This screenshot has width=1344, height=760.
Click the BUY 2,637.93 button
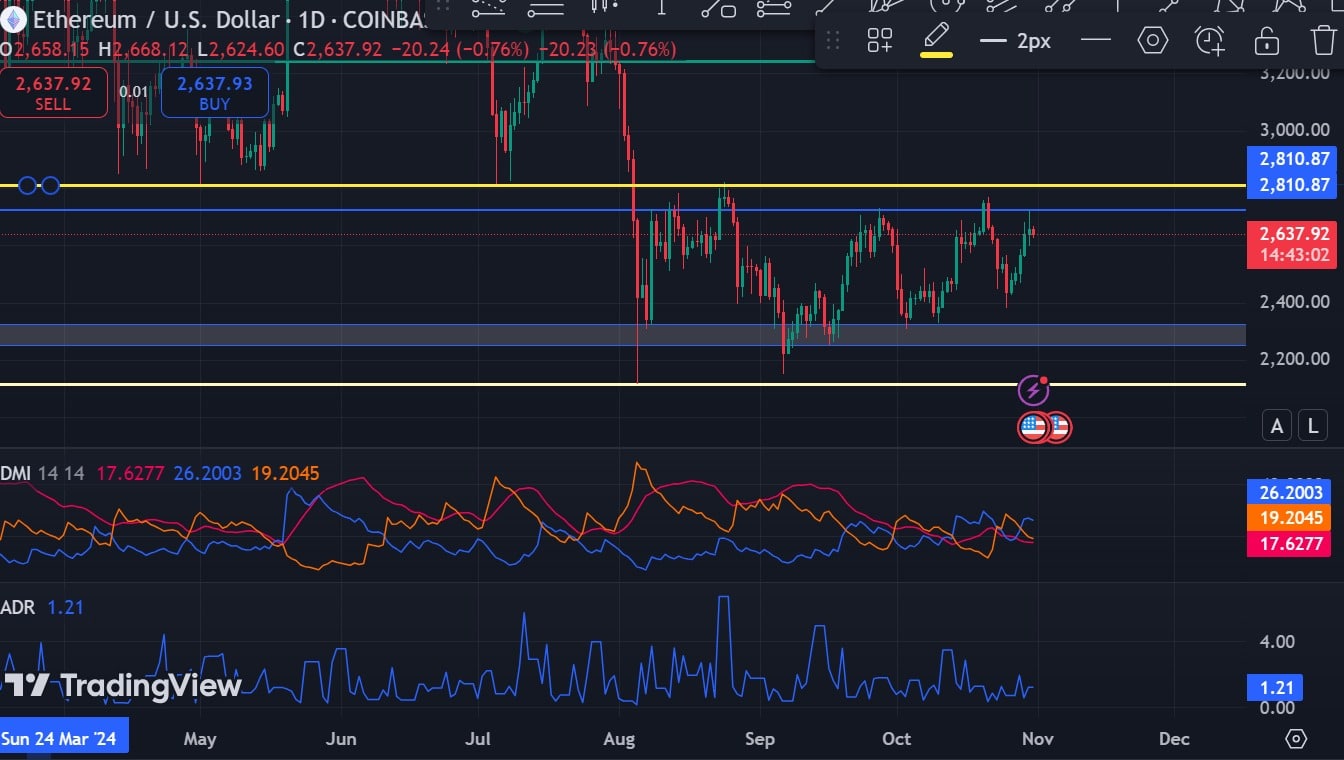pos(214,93)
